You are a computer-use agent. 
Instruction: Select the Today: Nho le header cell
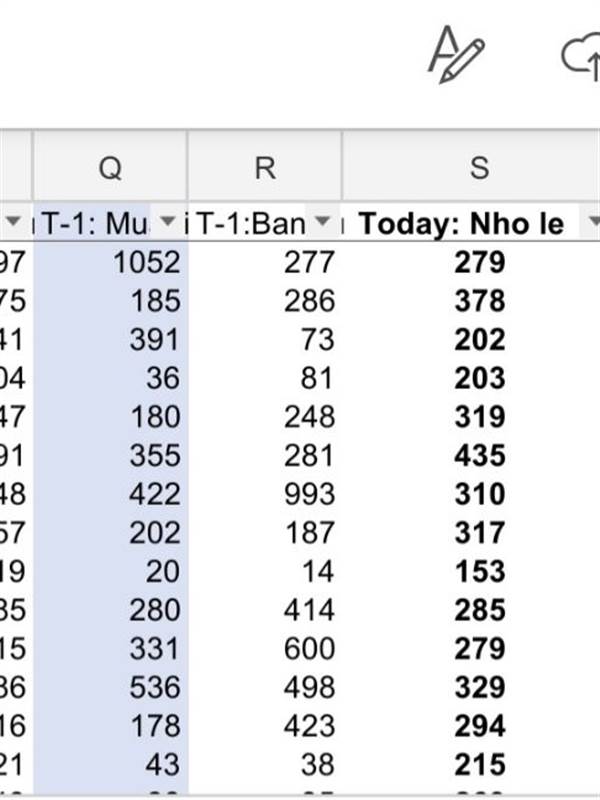pos(460,223)
